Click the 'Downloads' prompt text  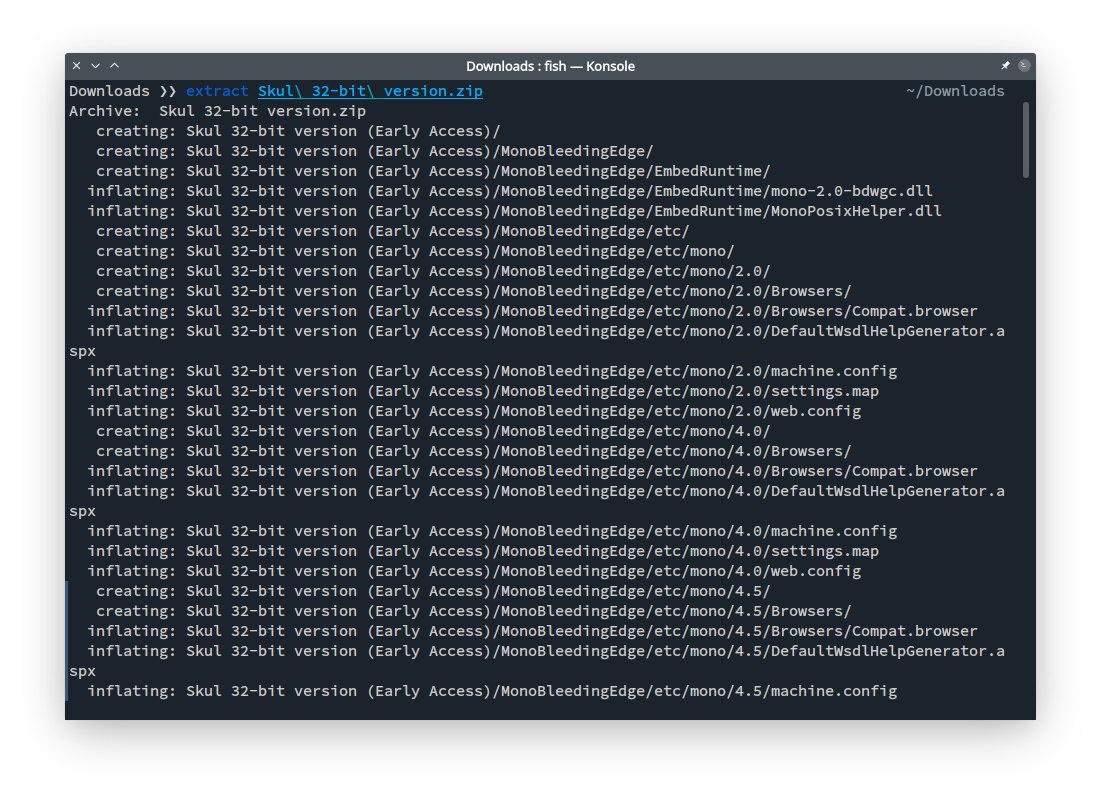[109, 91]
